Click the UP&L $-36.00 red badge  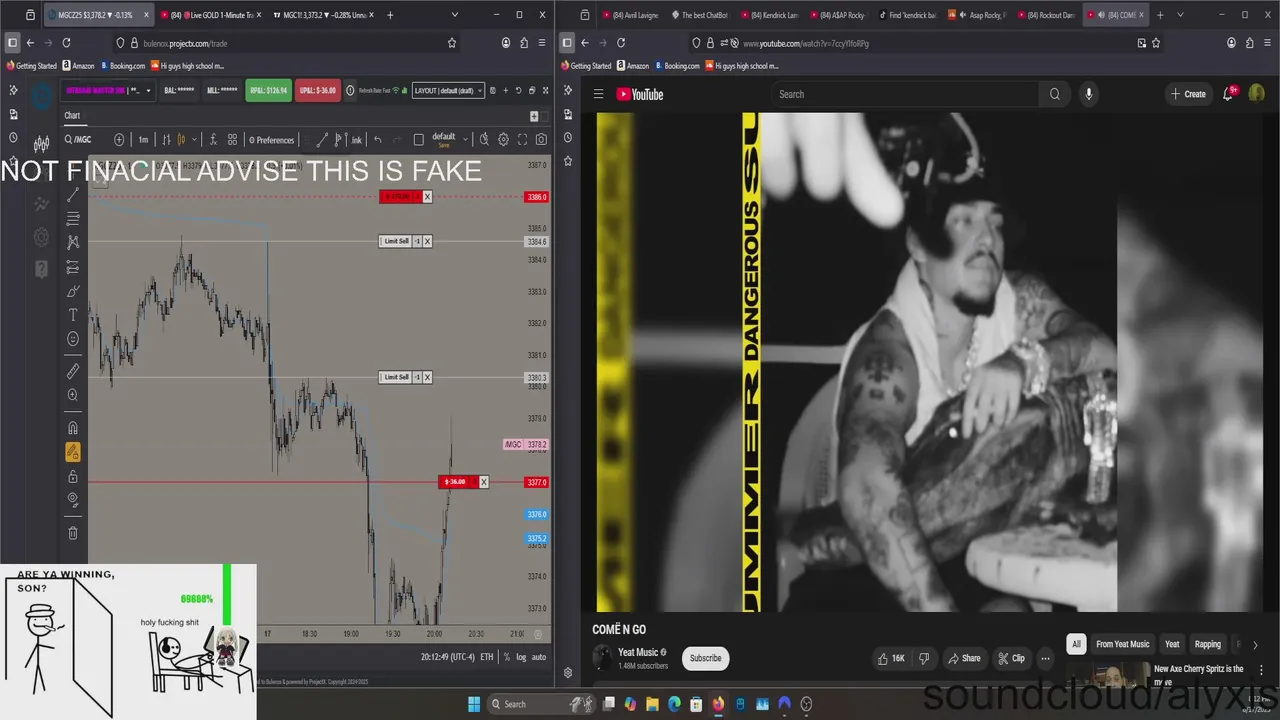[317, 90]
